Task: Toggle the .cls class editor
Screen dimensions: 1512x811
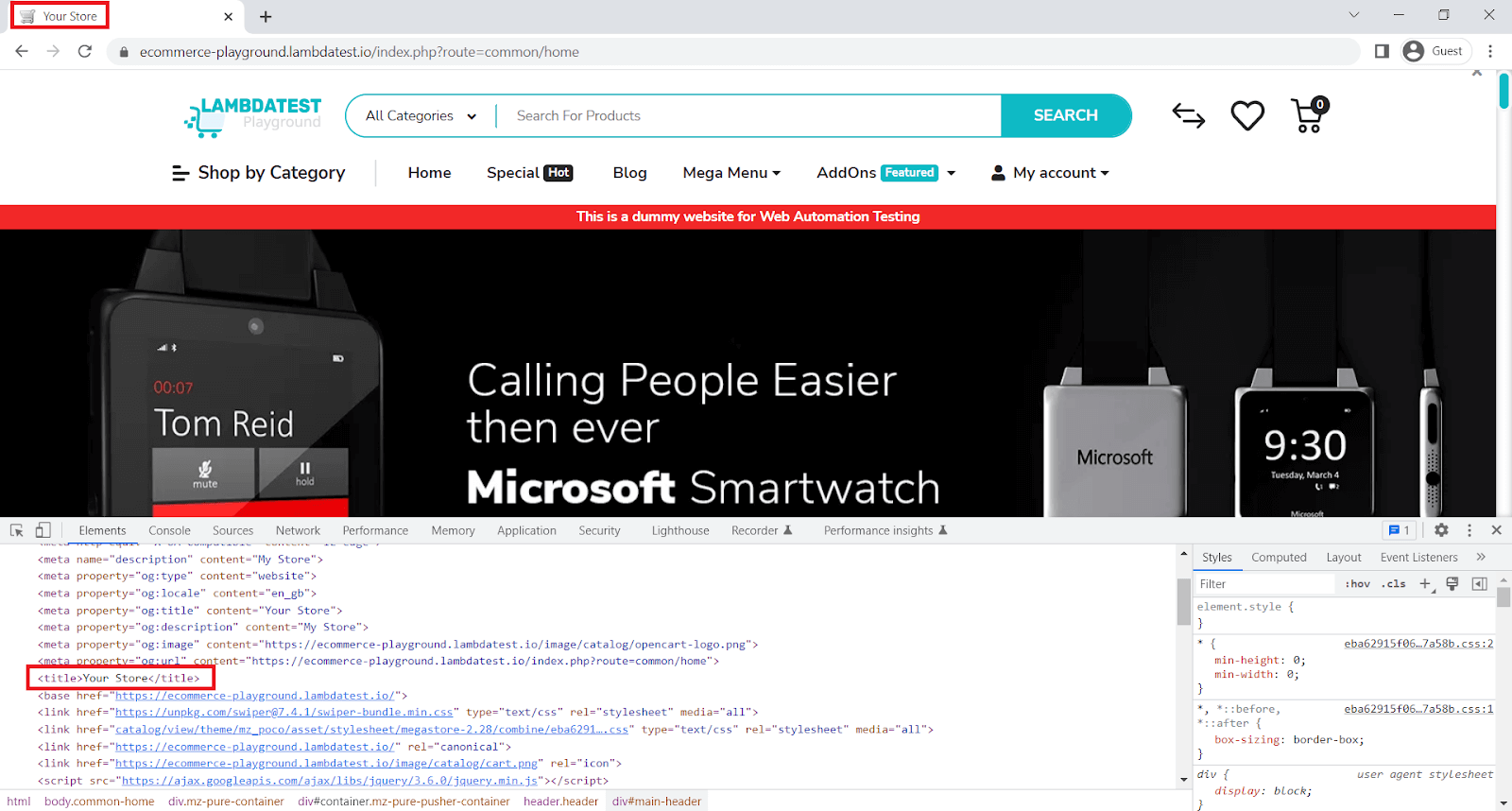Action: (1394, 584)
